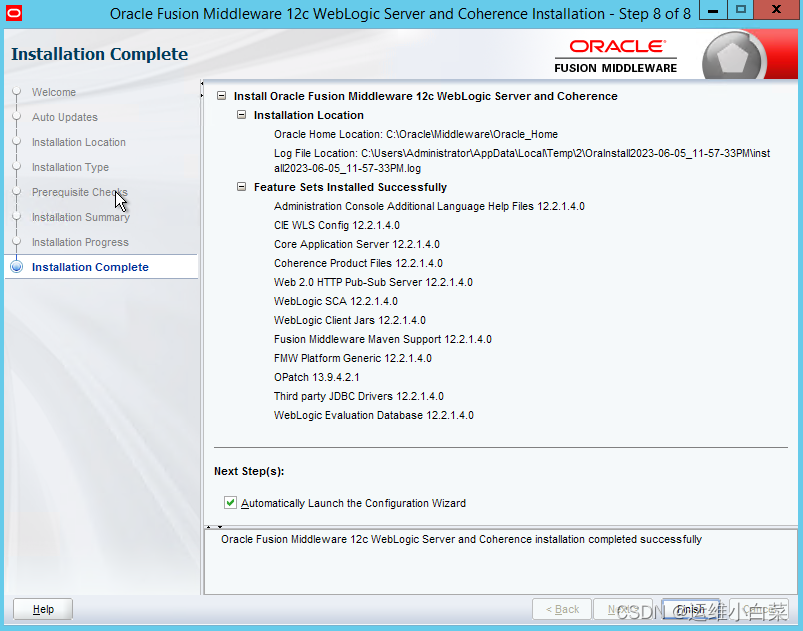Viewport: 803px width, 631px height.
Task: Select Web 2.0 HTTP Pub-Sub Server row
Action: click(373, 282)
